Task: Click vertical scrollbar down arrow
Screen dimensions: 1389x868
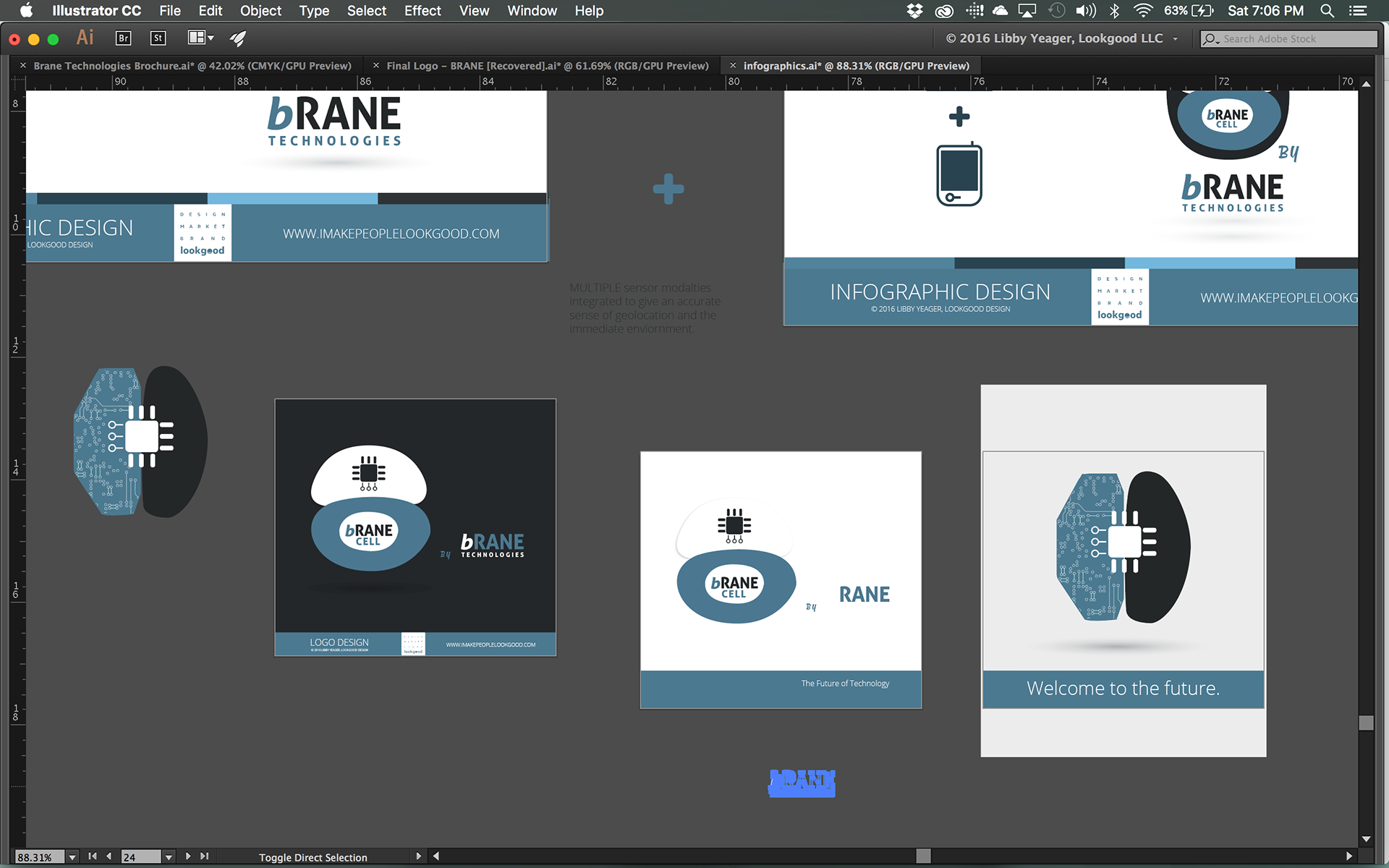Action: click(x=1366, y=840)
